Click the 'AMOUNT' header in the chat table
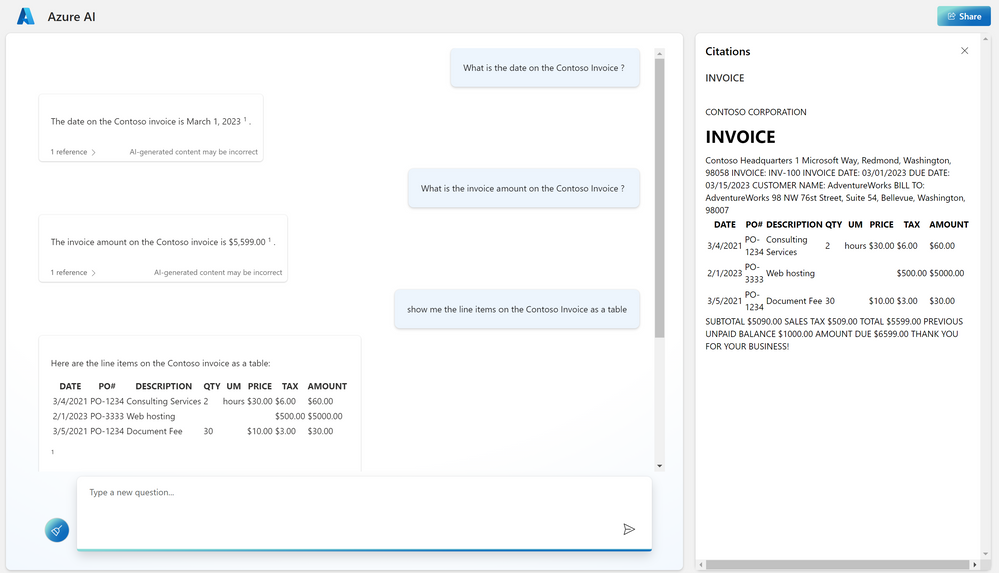Viewport: 999px width, 573px height. (x=327, y=386)
